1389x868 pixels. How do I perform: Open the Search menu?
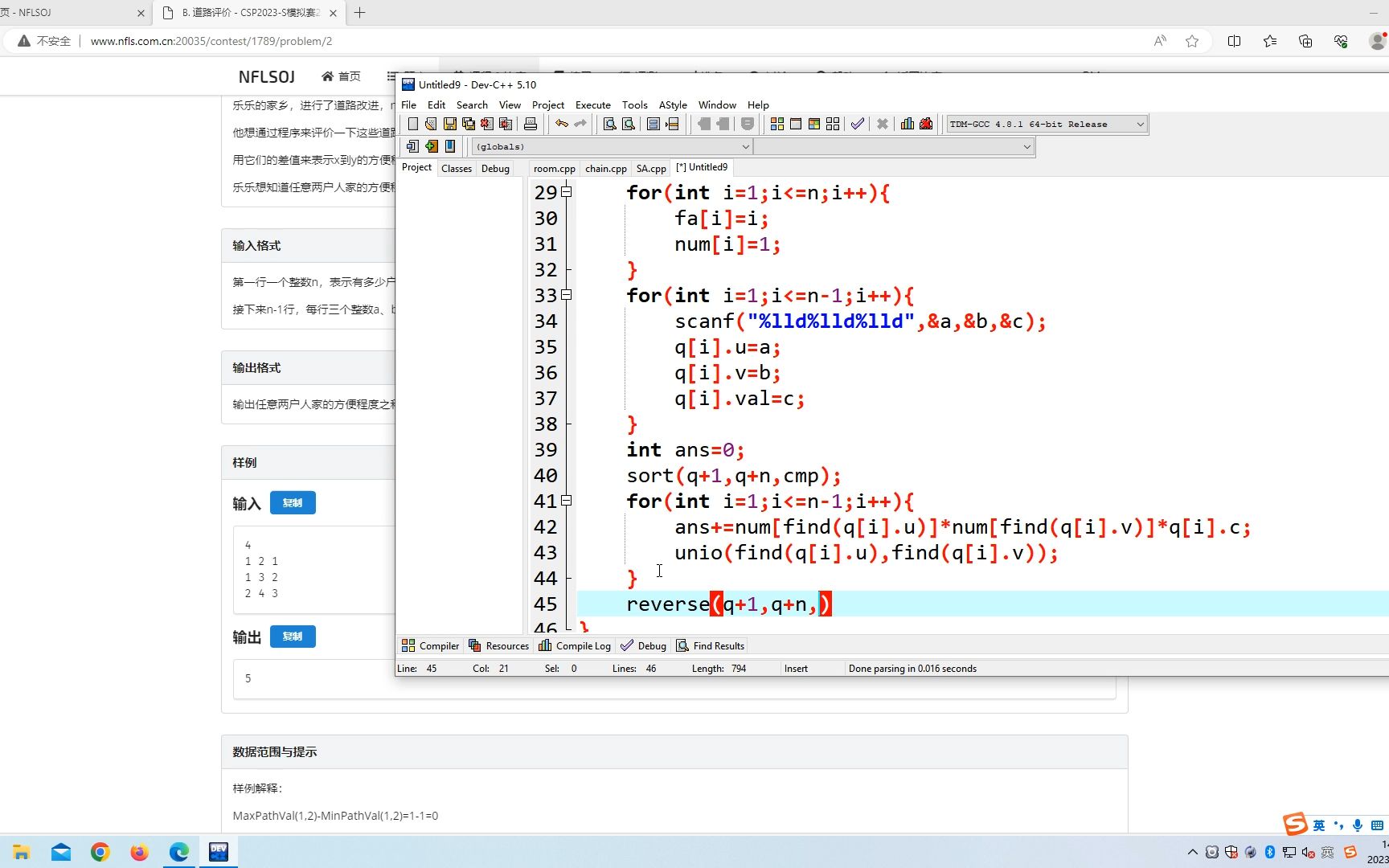472,104
